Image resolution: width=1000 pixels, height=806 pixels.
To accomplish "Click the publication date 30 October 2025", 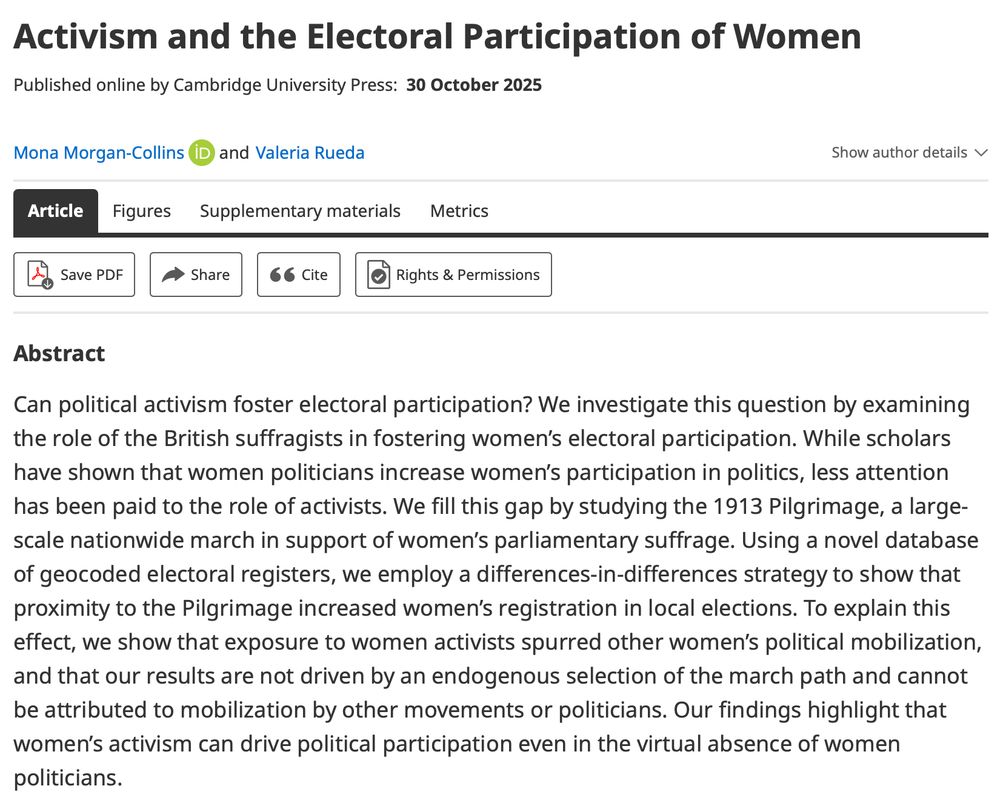I will 473,85.
